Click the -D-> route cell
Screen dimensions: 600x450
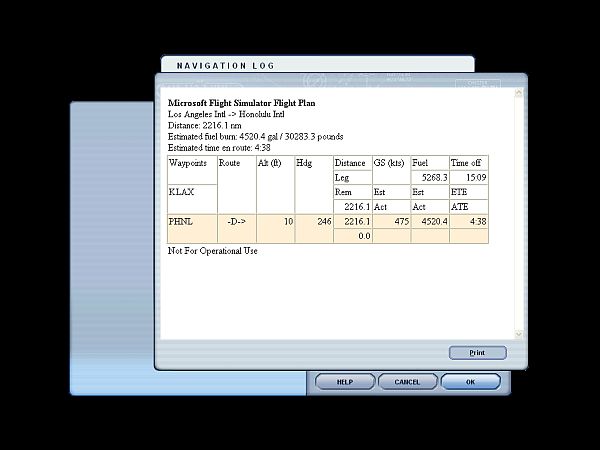click(x=236, y=222)
